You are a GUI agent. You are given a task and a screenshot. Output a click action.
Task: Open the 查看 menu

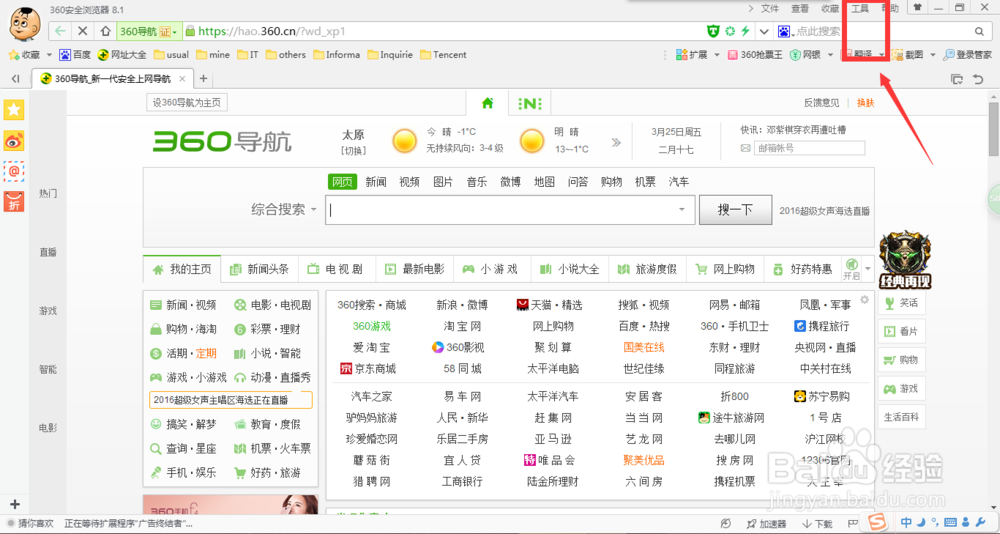coord(800,8)
